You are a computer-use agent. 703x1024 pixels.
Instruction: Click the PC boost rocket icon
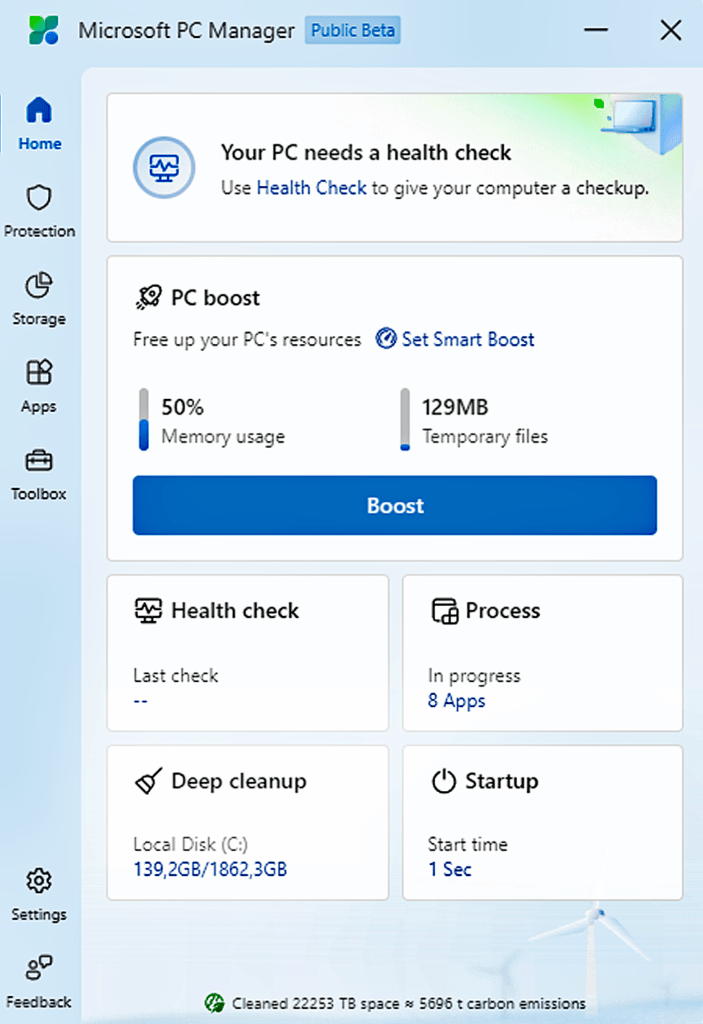[x=149, y=297]
